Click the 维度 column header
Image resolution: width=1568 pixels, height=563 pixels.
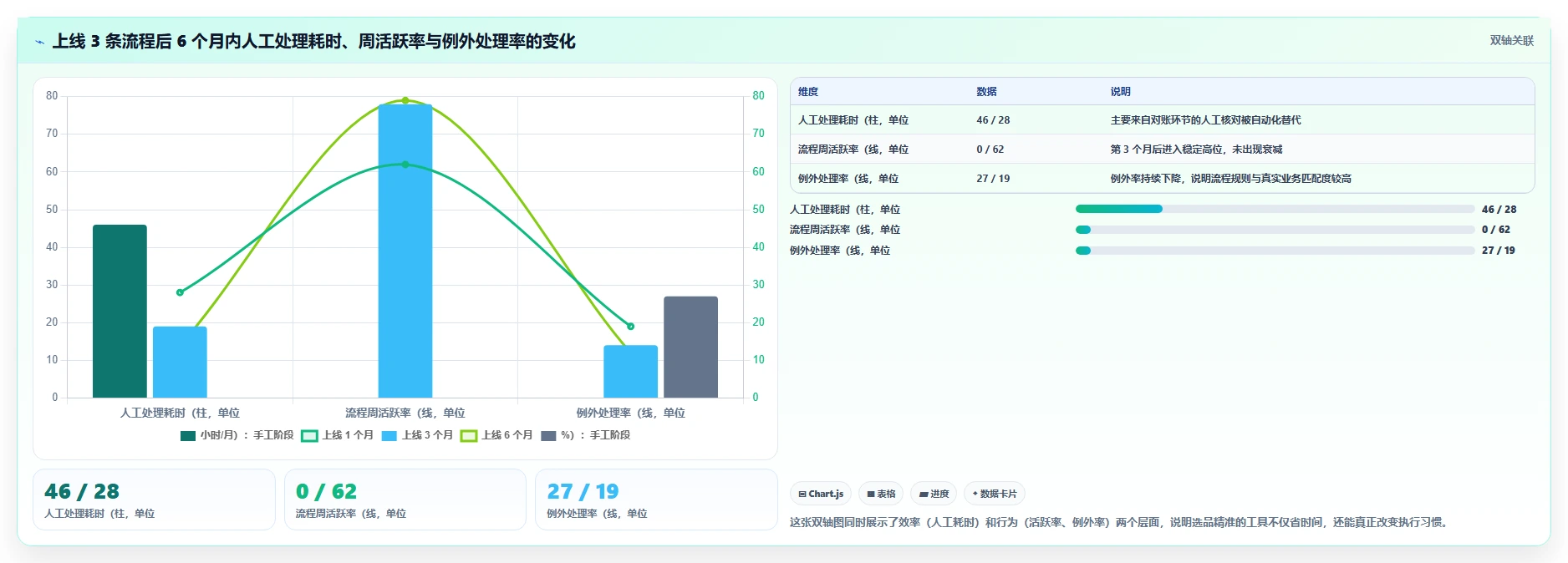click(x=808, y=92)
